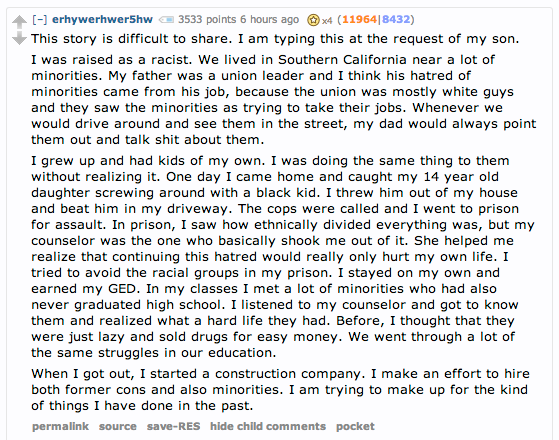
Task: Click the reddit gold badge icon
Action: [313, 20]
